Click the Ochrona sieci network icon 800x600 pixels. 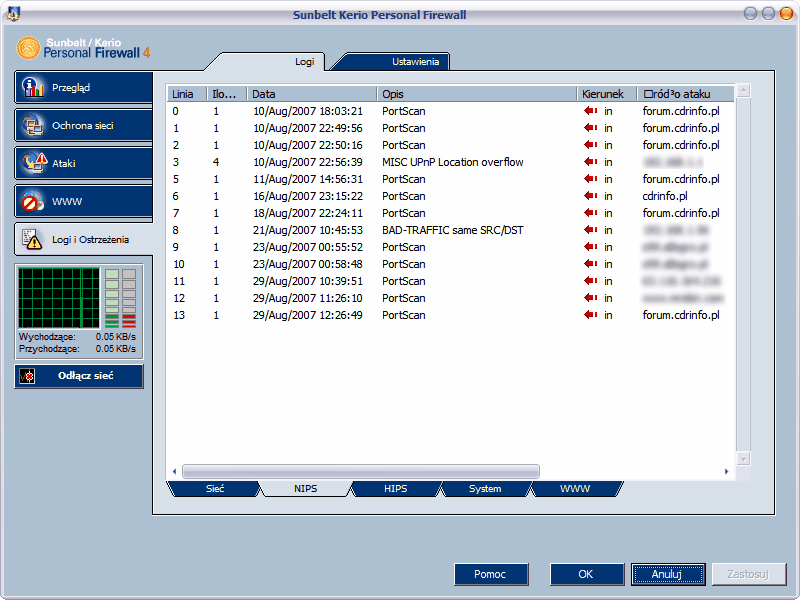pyautogui.click(x=33, y=125)
